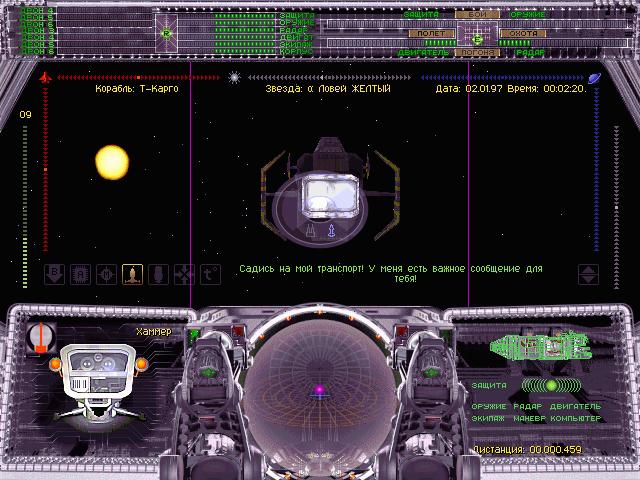The height and width of the screenshot is (480, 640).
Task: Click the first down-arrow icon in toolbar
Action: 56,273
